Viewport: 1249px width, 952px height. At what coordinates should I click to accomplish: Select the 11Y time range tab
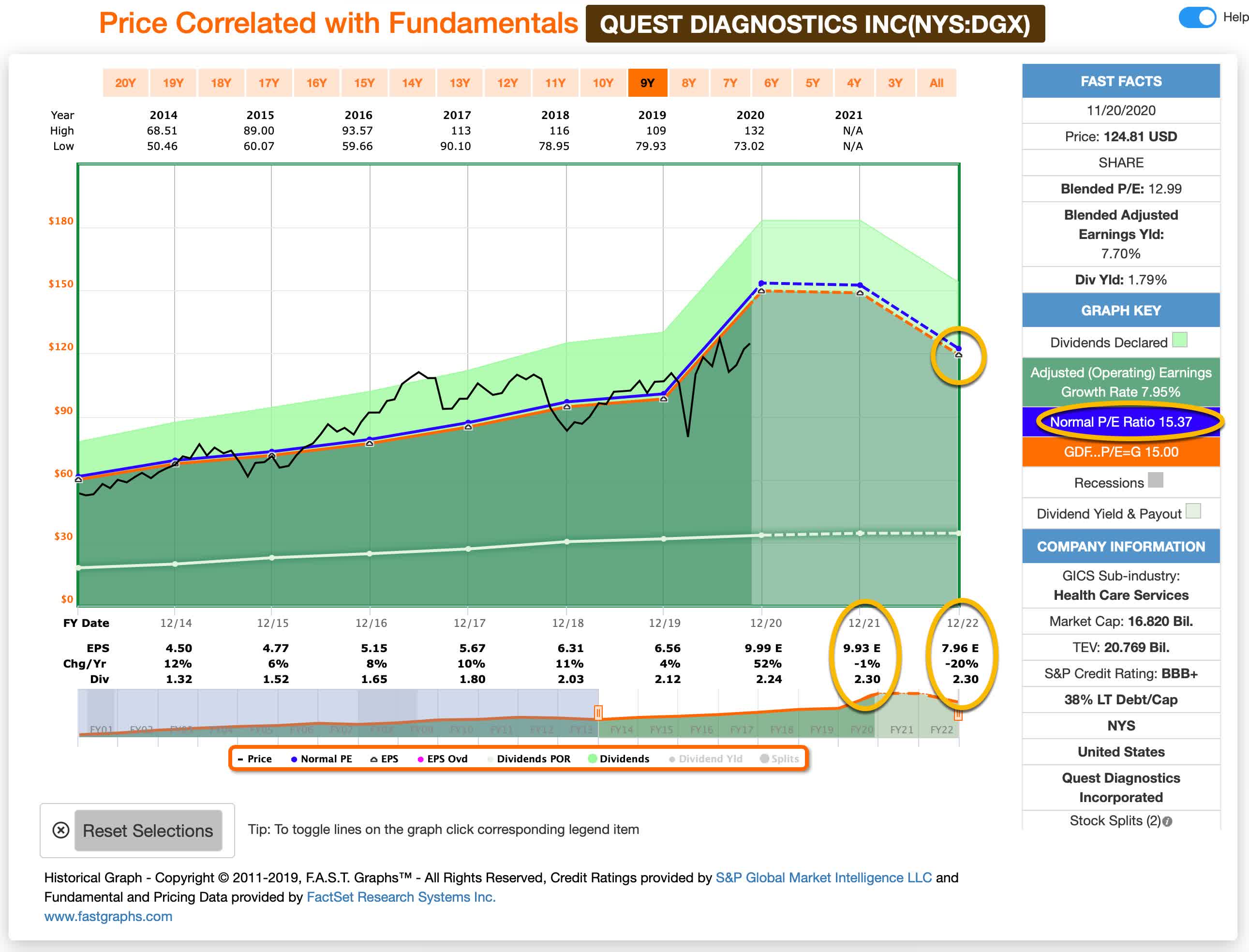[555, 83]
